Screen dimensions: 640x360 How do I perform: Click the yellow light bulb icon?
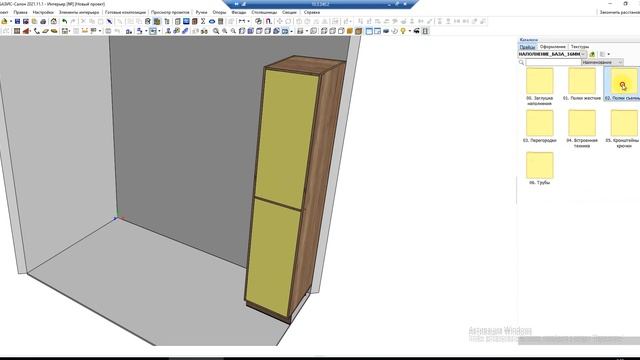(403, 31)
